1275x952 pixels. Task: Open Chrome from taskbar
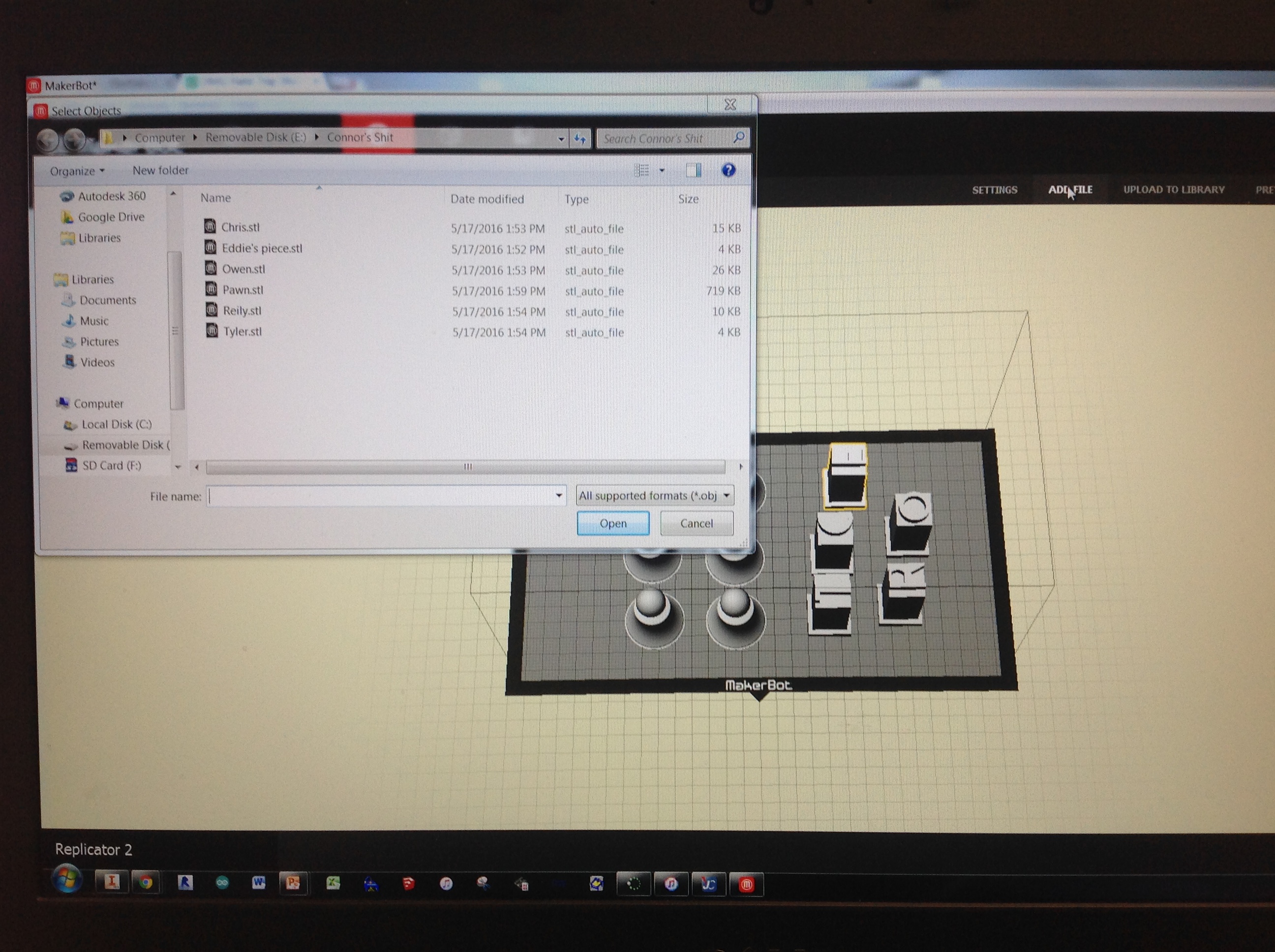pyautogui.click(x=145, y=882)
